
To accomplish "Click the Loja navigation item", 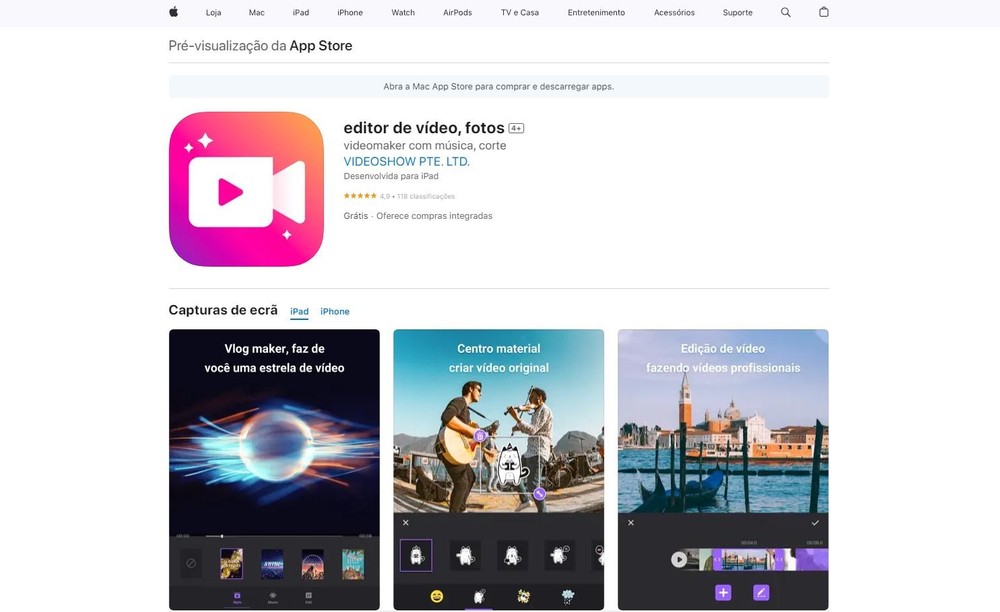I will click(213, 13).
